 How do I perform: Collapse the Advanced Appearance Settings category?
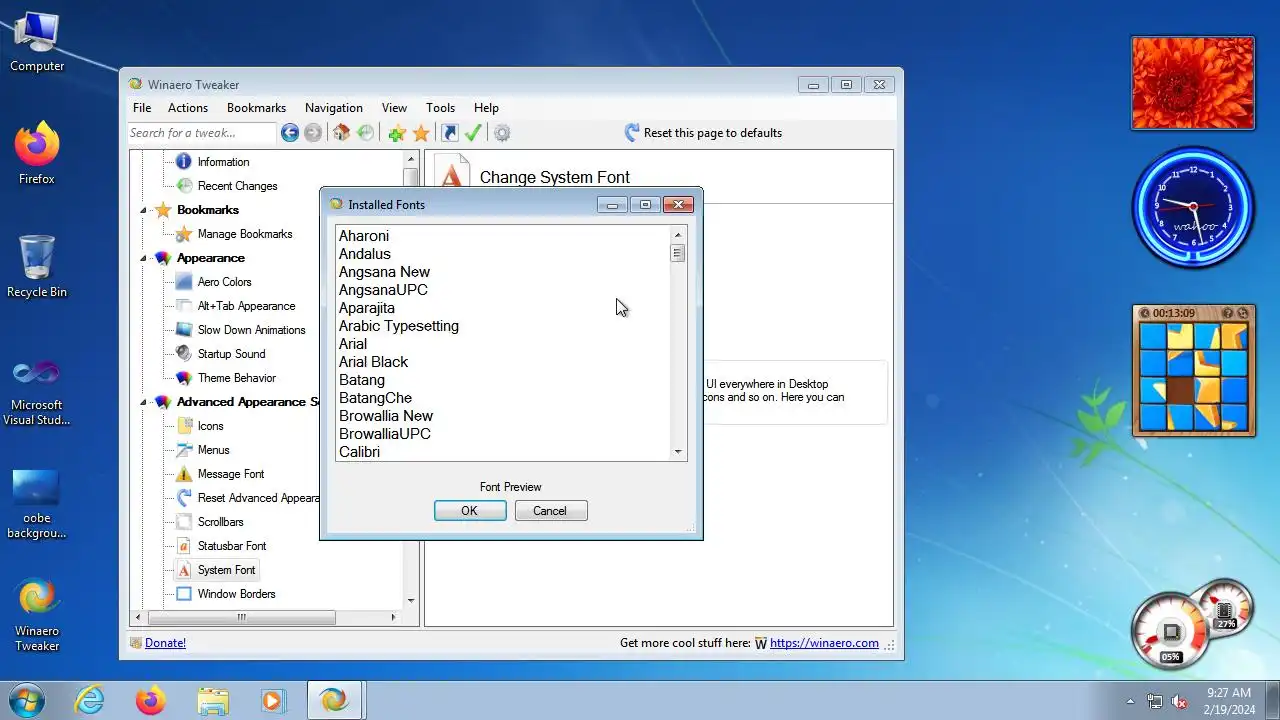143,402
